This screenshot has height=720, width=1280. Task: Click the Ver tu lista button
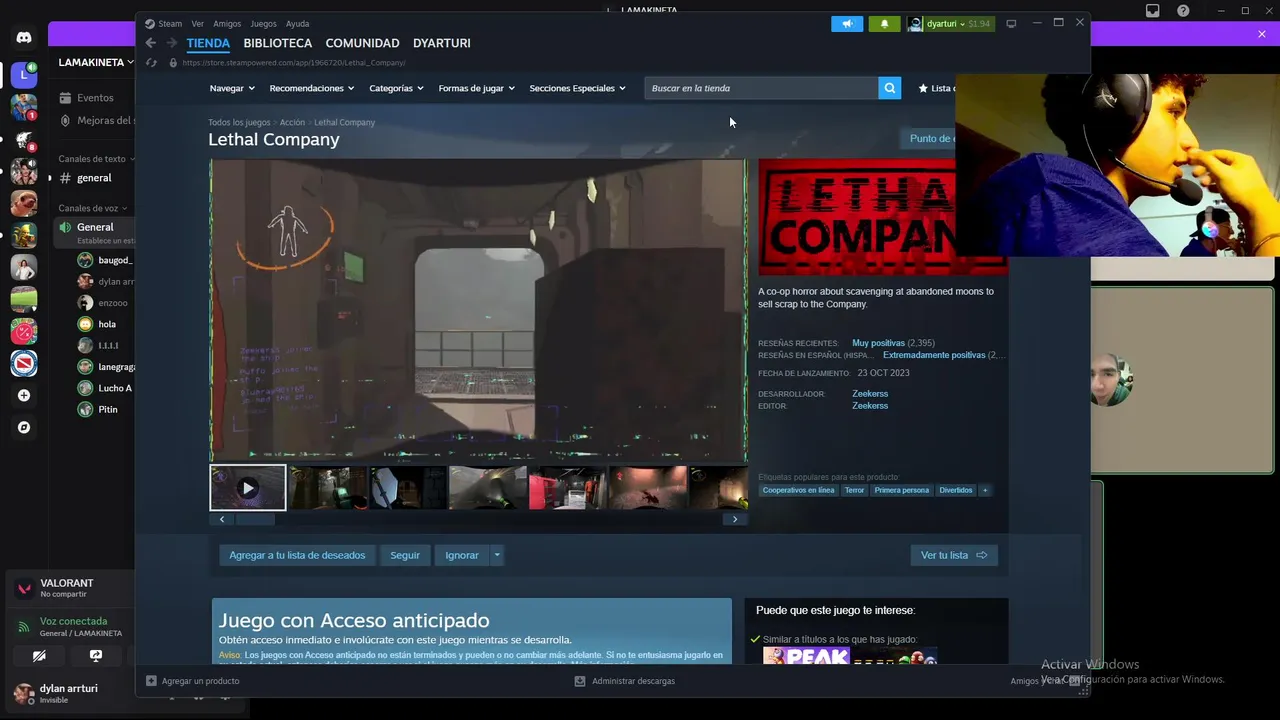(x=954, y=555)
